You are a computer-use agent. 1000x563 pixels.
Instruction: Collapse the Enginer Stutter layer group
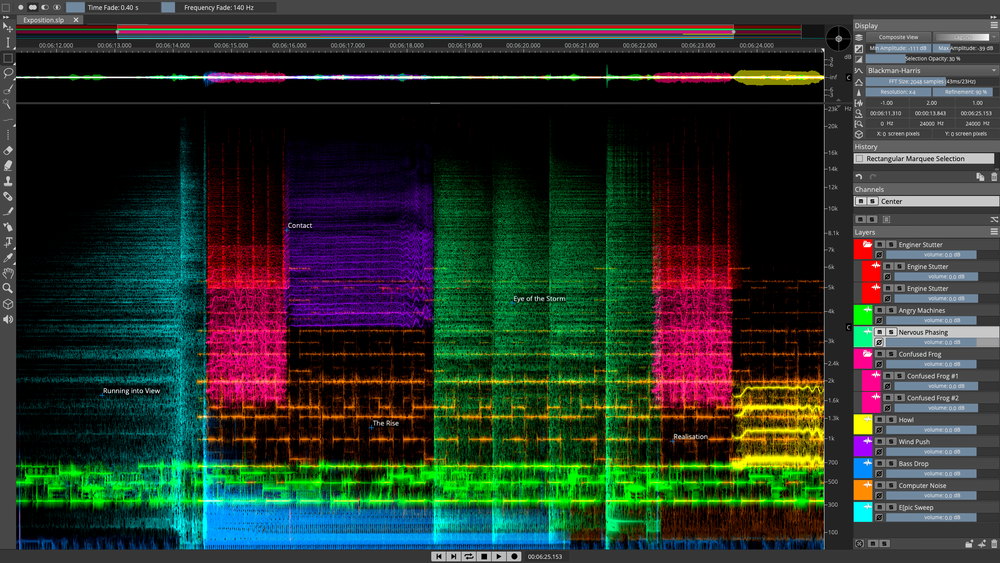[866, 244]
